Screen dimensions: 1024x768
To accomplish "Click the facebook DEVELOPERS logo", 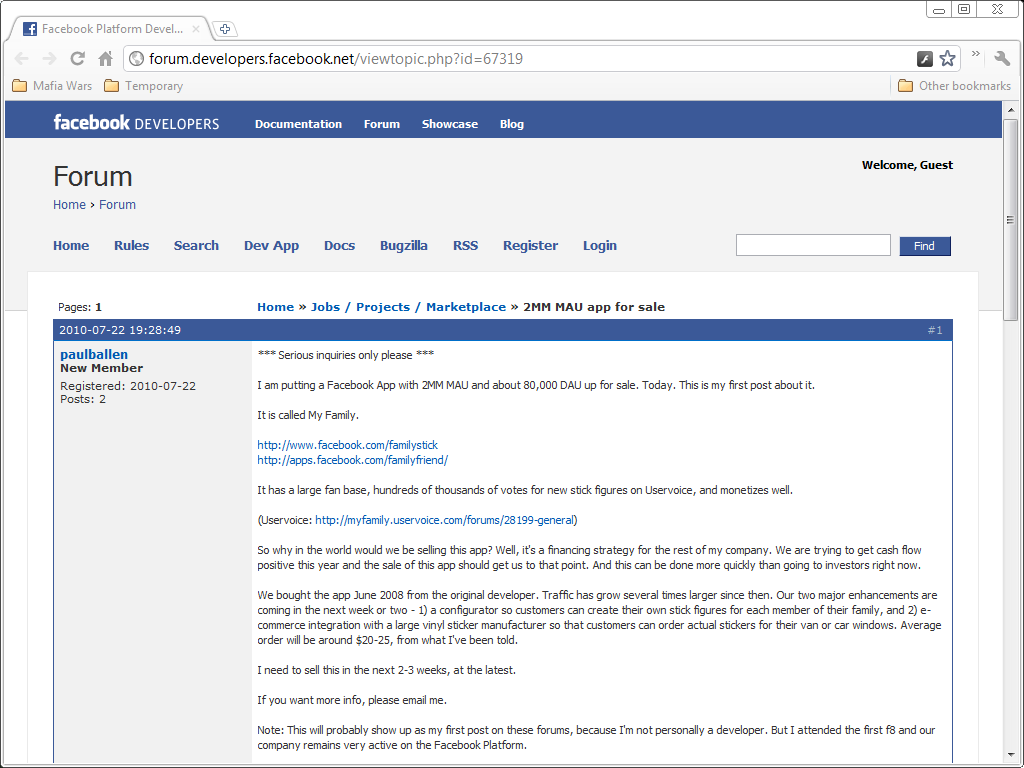I will click(x=136, y=123).
